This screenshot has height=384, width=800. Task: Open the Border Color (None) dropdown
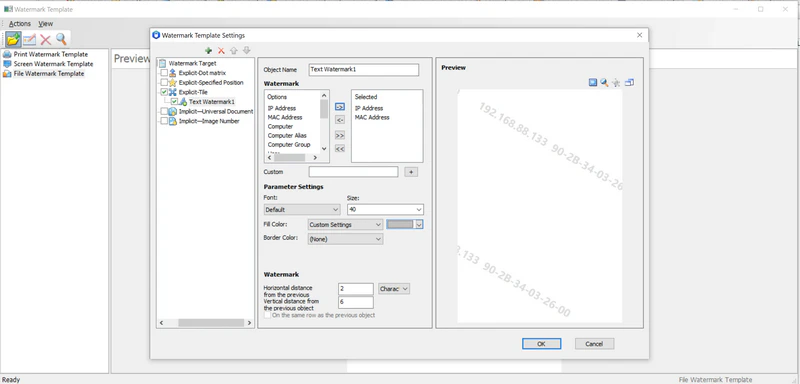(x=345, y=239)
